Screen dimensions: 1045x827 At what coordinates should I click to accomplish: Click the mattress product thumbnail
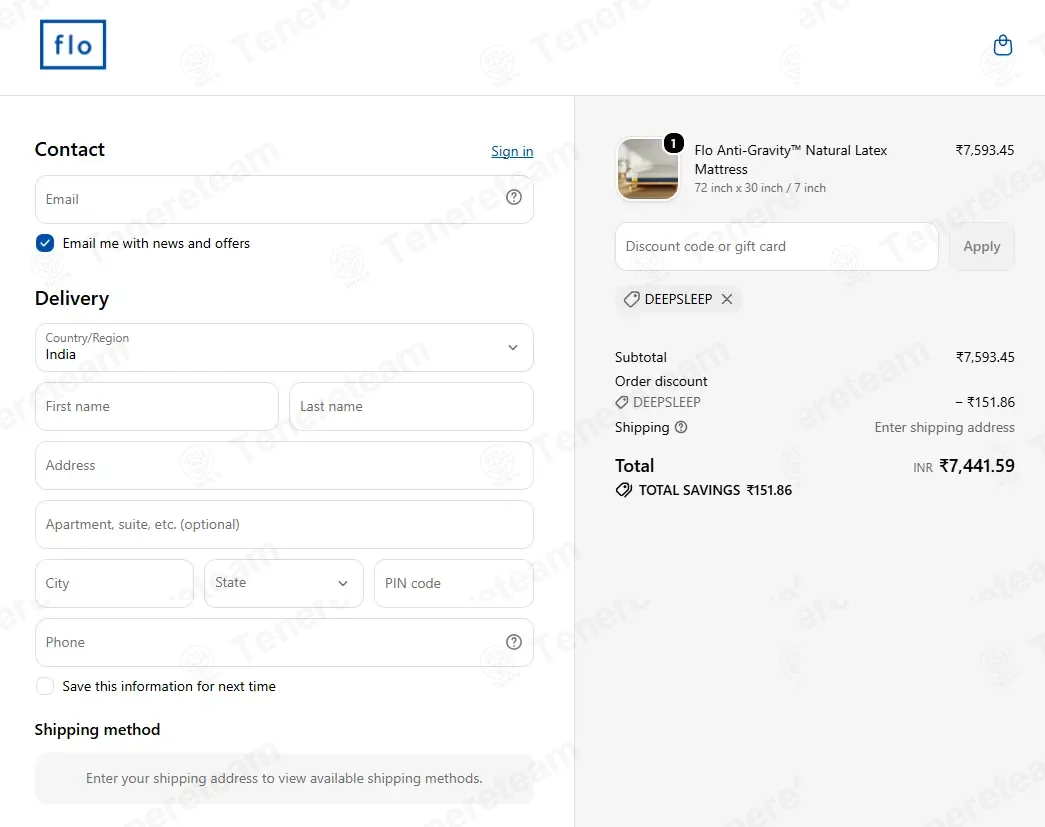(648, 169)
